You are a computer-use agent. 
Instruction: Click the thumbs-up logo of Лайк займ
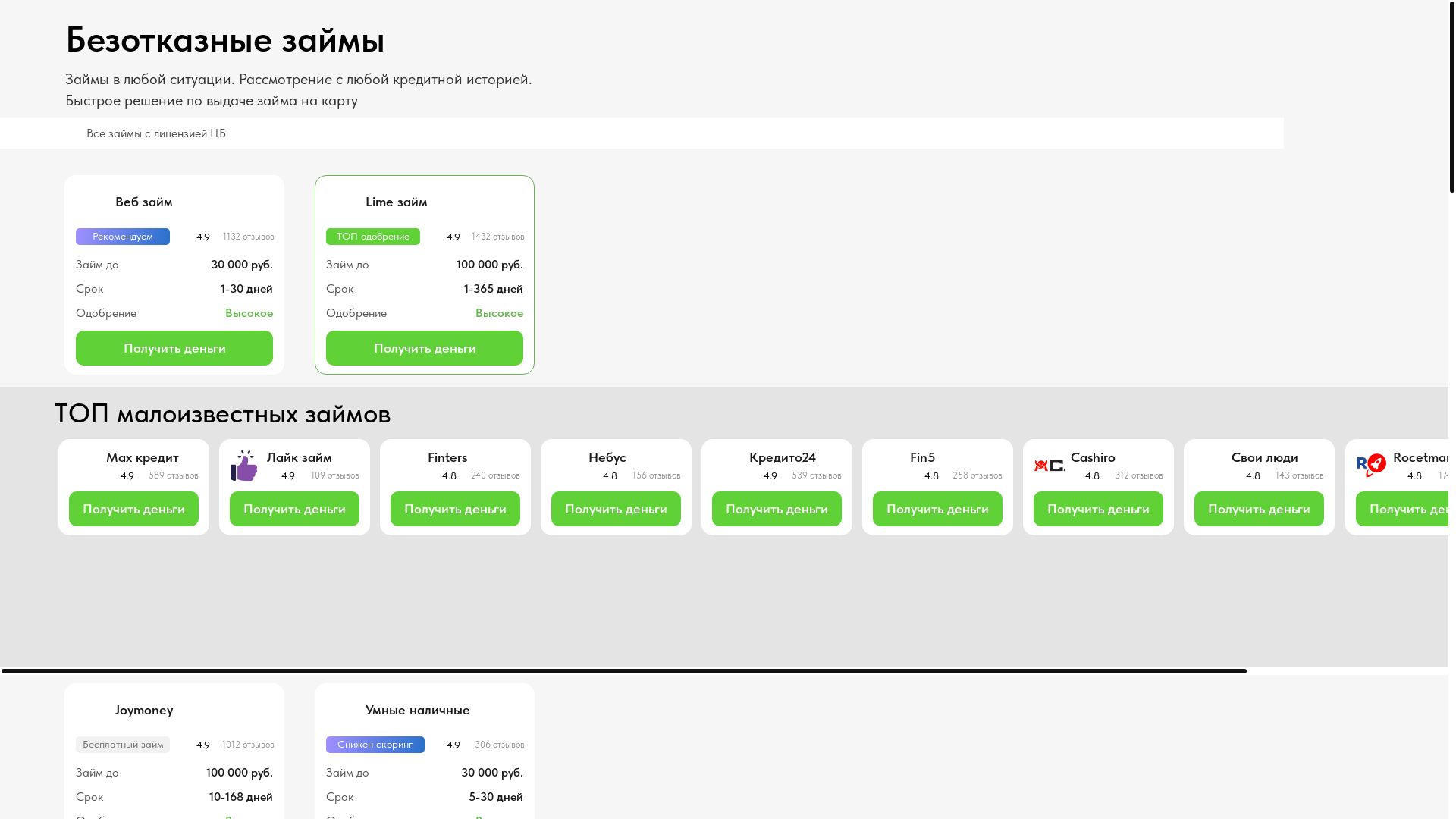[x=244, y=466]
